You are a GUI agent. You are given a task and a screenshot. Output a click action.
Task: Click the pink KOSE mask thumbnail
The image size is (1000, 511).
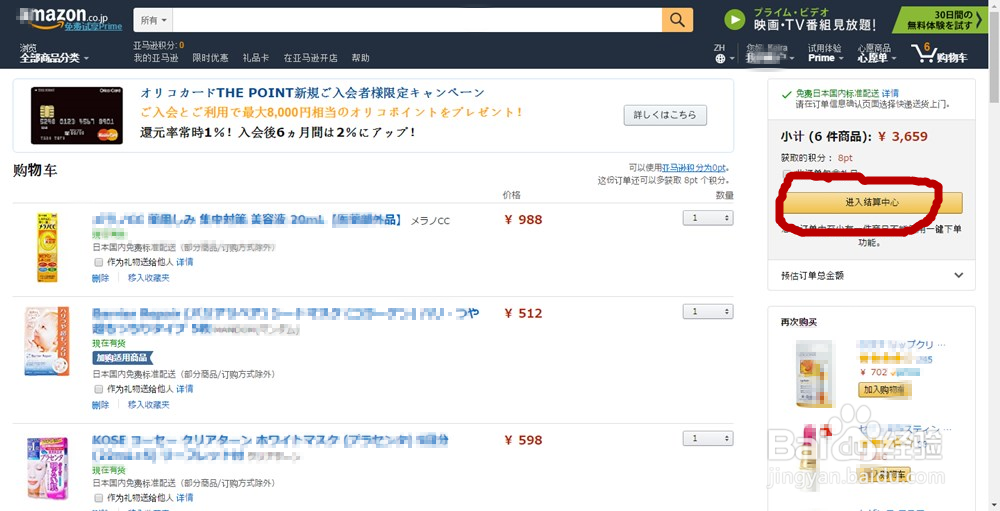(47, 468)
